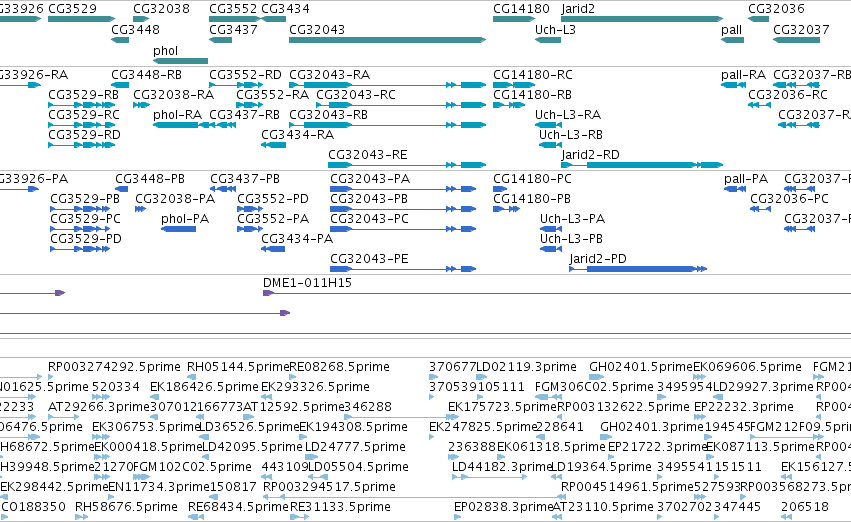This screenshot has height=522, width=851.
Task: Open protein CG3434-PA label
Action: click(297, 239)
